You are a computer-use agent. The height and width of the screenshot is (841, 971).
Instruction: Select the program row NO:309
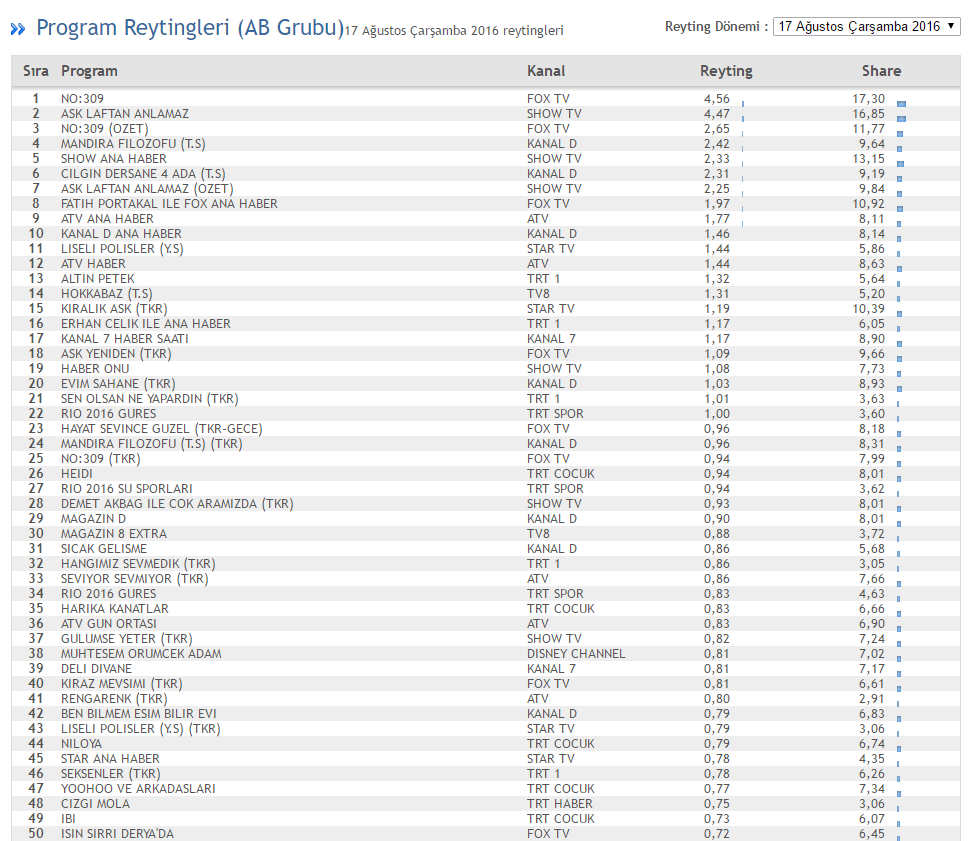tap(486, 98)
